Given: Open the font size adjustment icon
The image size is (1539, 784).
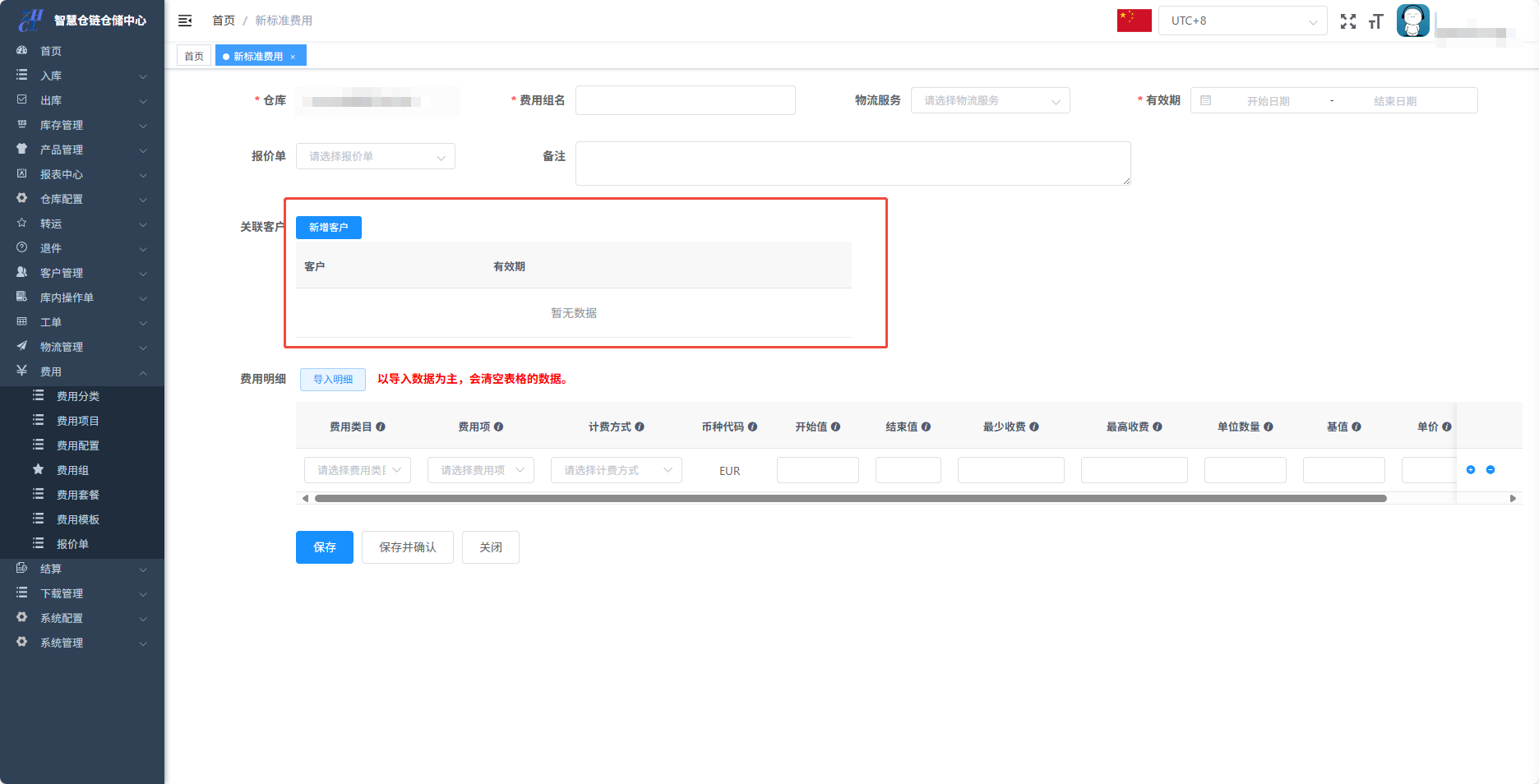Looking at the screenshot, I should pyautogui.click(x=1376, y=21).
